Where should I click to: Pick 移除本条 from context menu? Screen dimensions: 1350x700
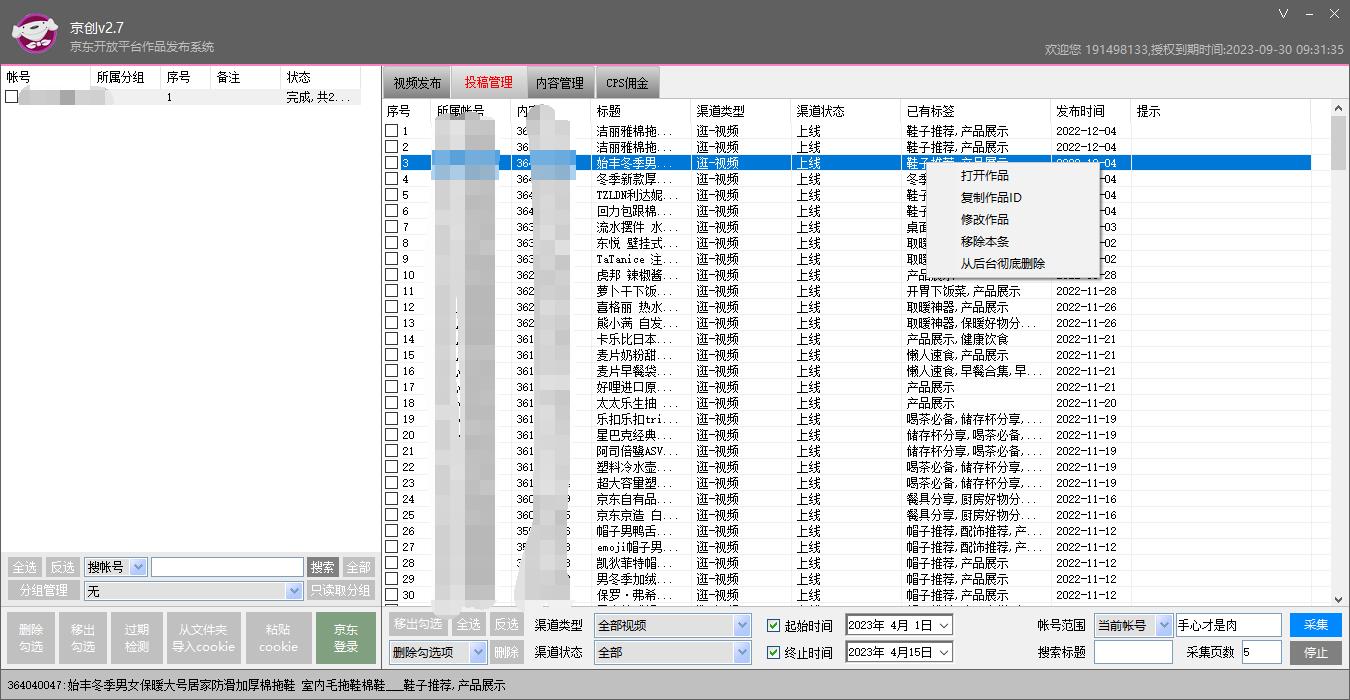click(x=985, y=241)
